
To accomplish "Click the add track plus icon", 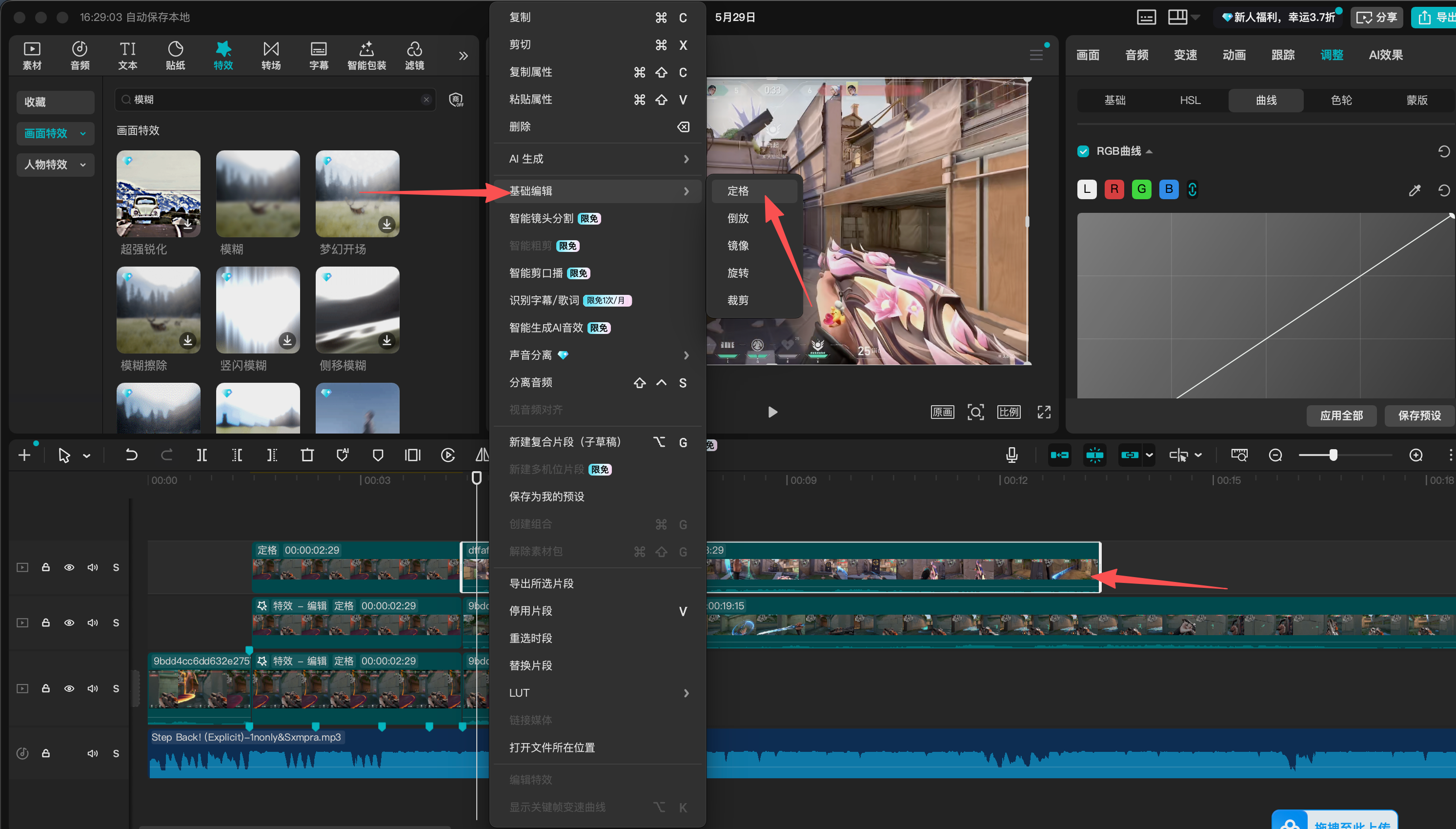I will click(x=24, y=455).
